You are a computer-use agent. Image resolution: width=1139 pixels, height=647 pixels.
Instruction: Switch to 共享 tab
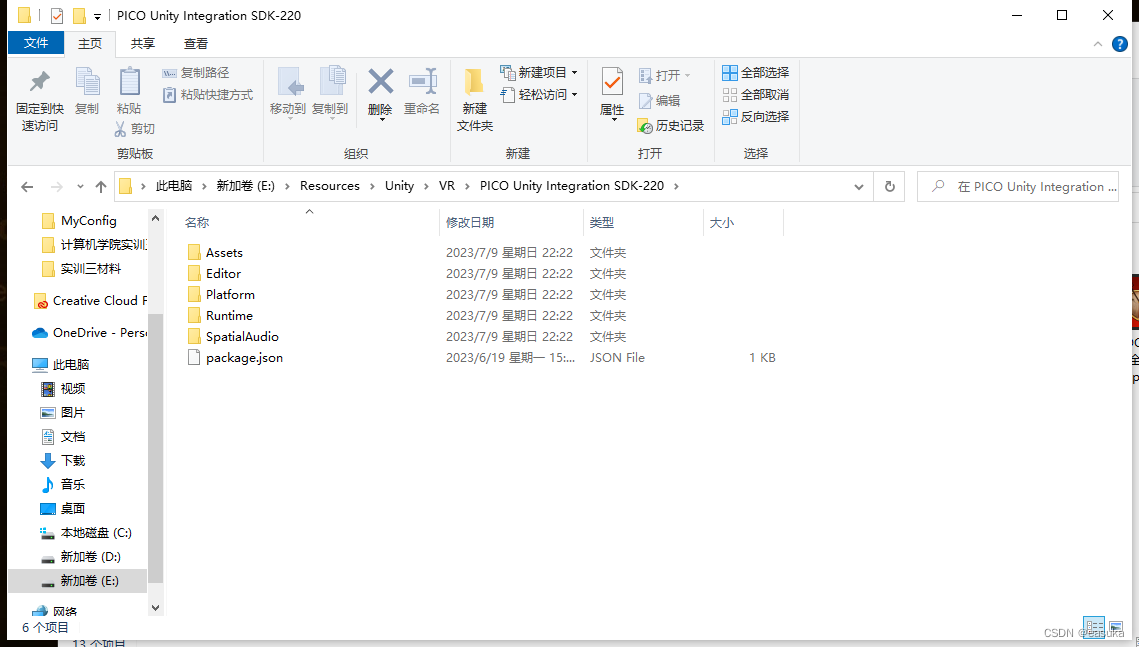point(143,44)
